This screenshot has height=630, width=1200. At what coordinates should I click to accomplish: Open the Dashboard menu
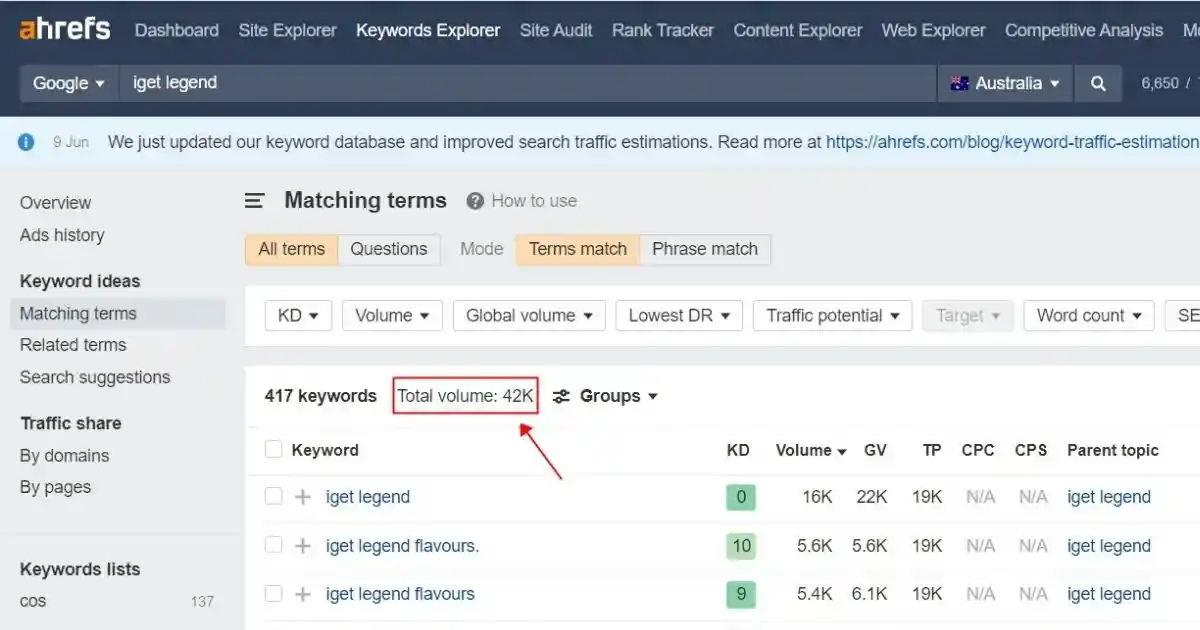(177, 30)
